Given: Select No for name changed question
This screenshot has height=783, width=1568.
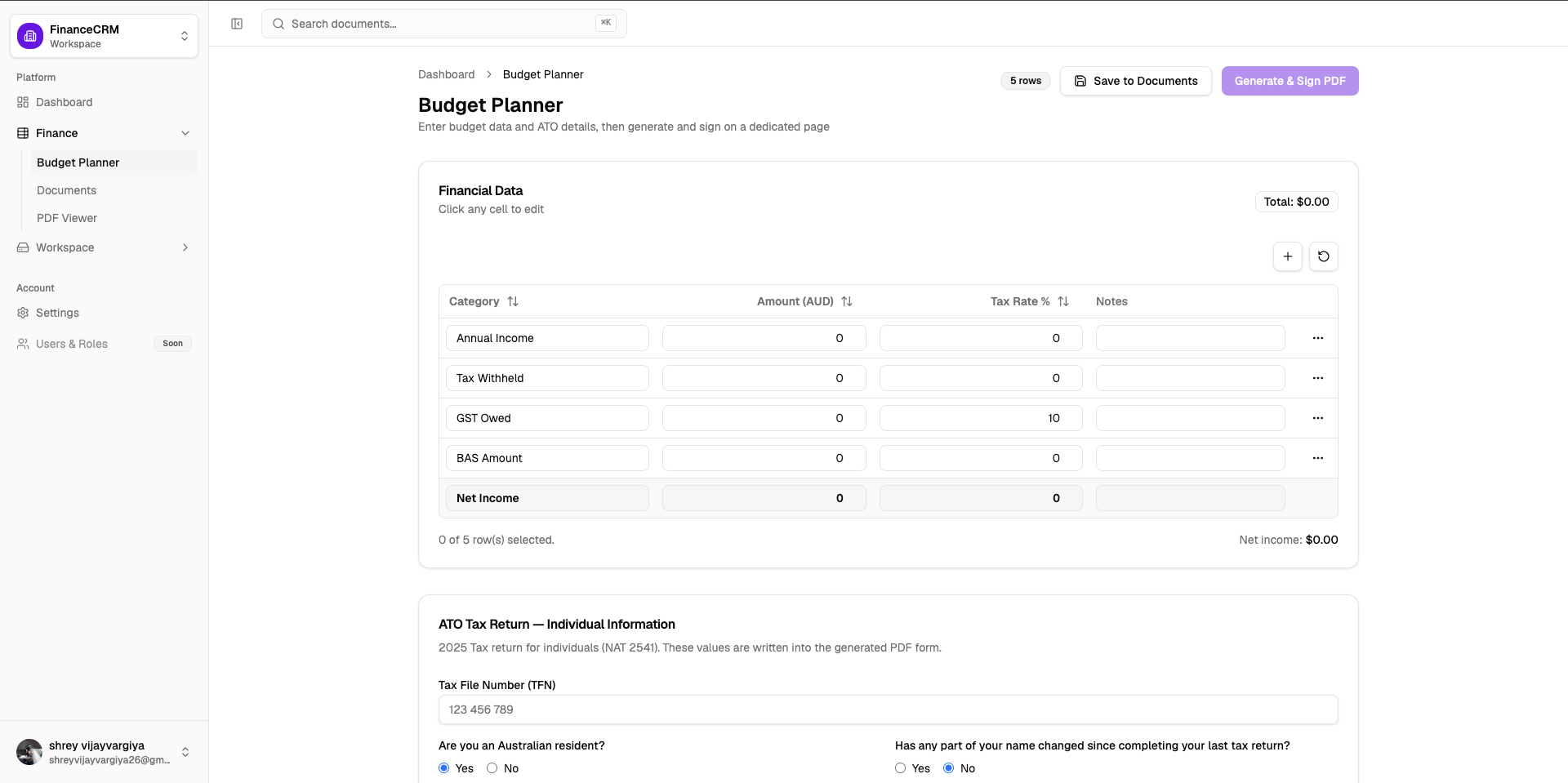Looking at the screenshot, I should (x=948, y=768).
